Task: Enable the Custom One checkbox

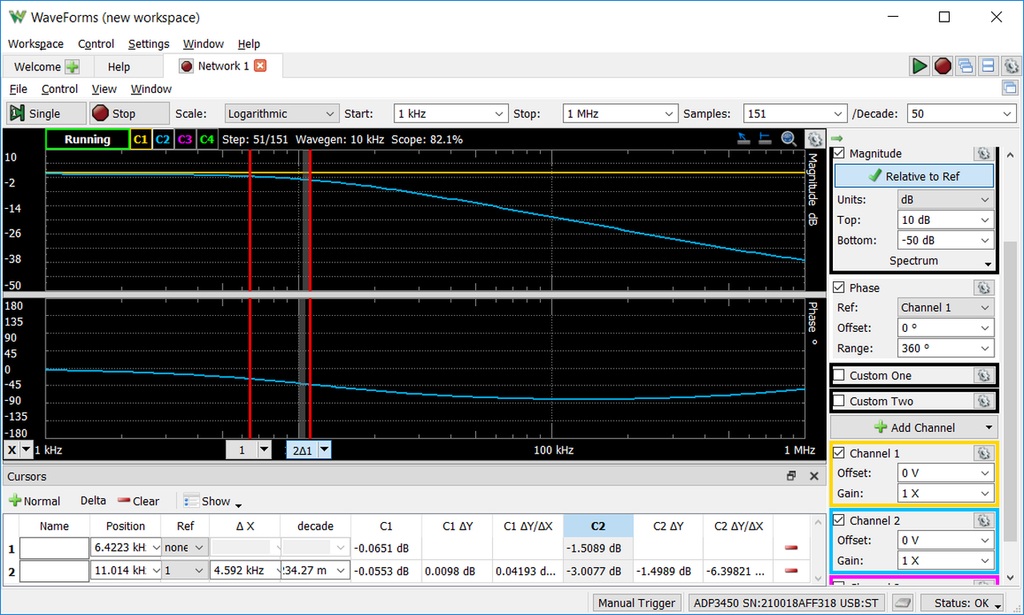Action: [x=840, y=376]
